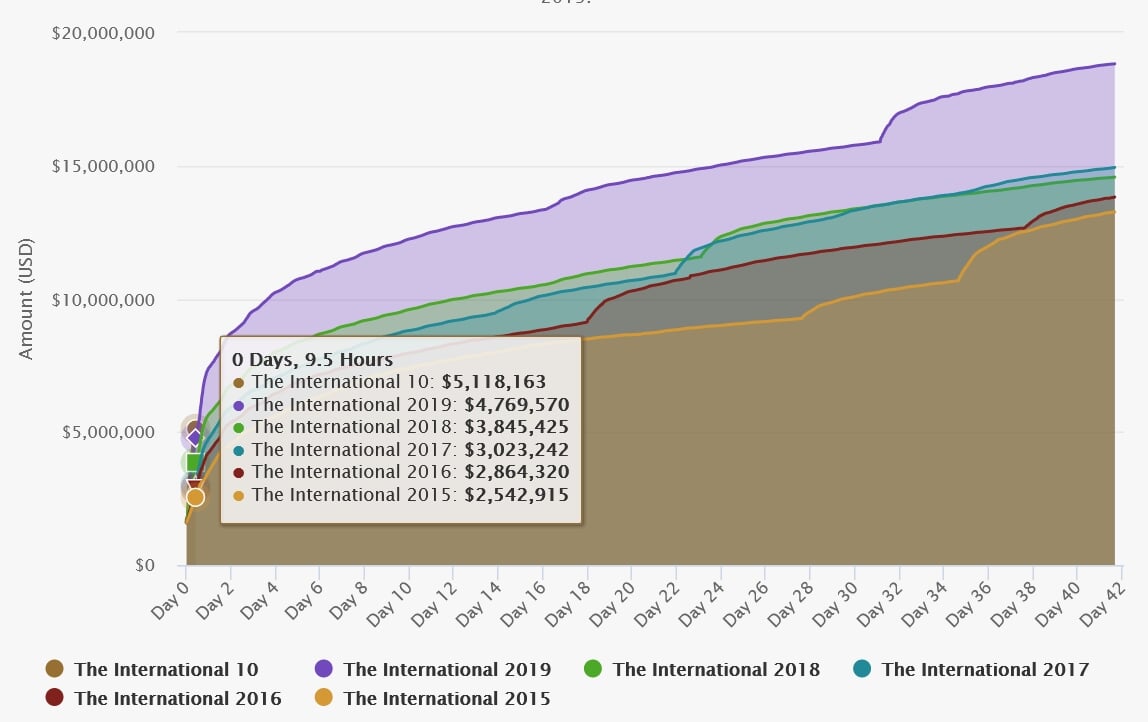
Task: Click the brown International 10 legend dot
Action: (x=55, y=669)
